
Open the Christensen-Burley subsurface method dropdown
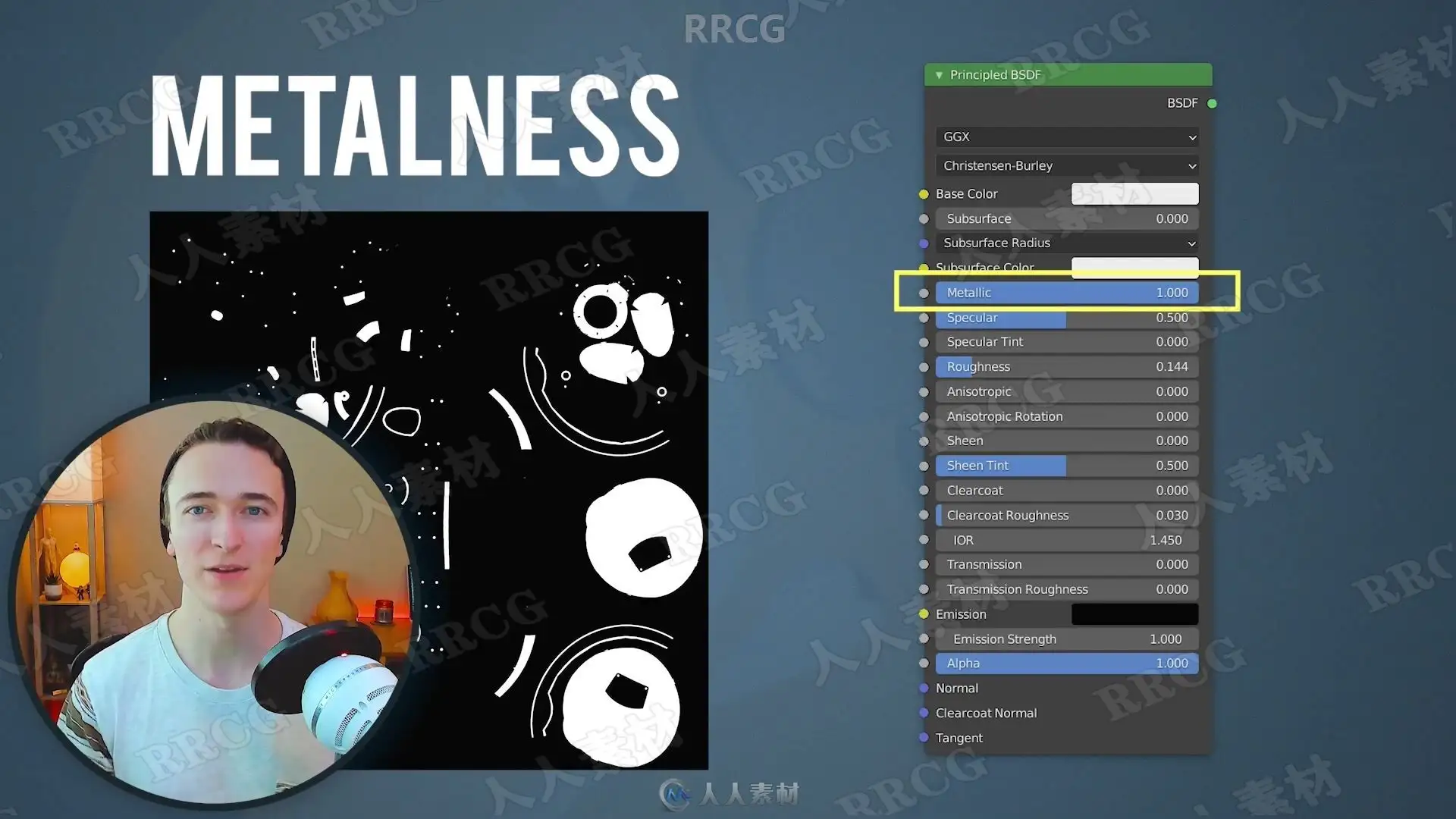tap(1067, 165)
